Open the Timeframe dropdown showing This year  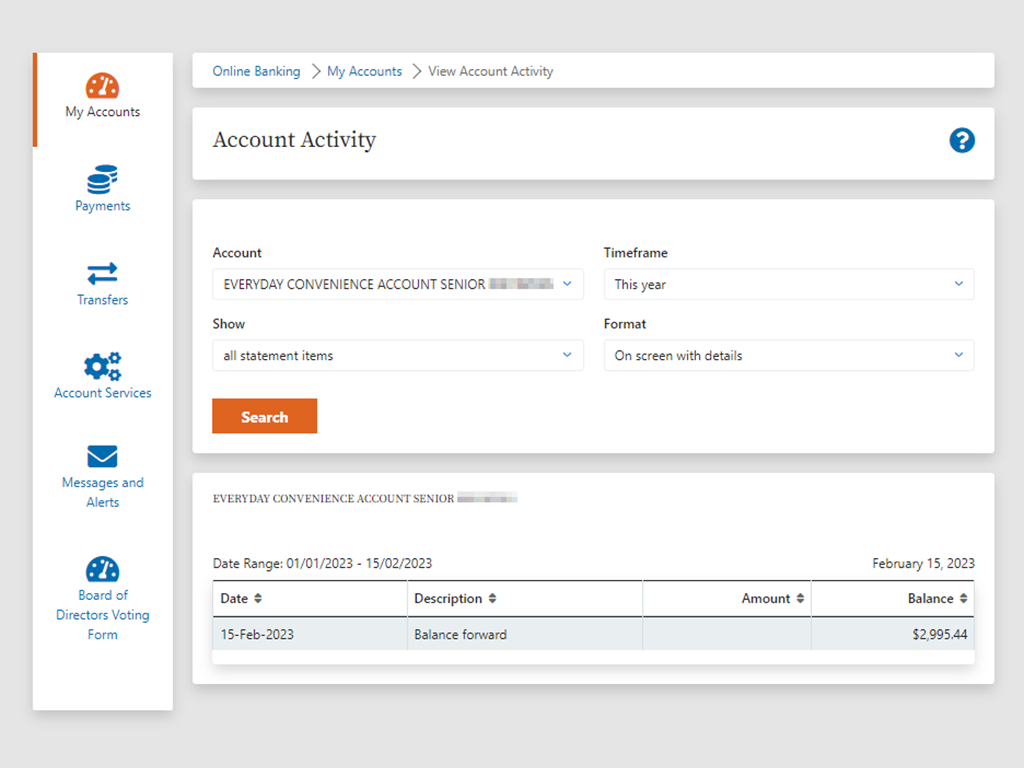tap(789, 284)
